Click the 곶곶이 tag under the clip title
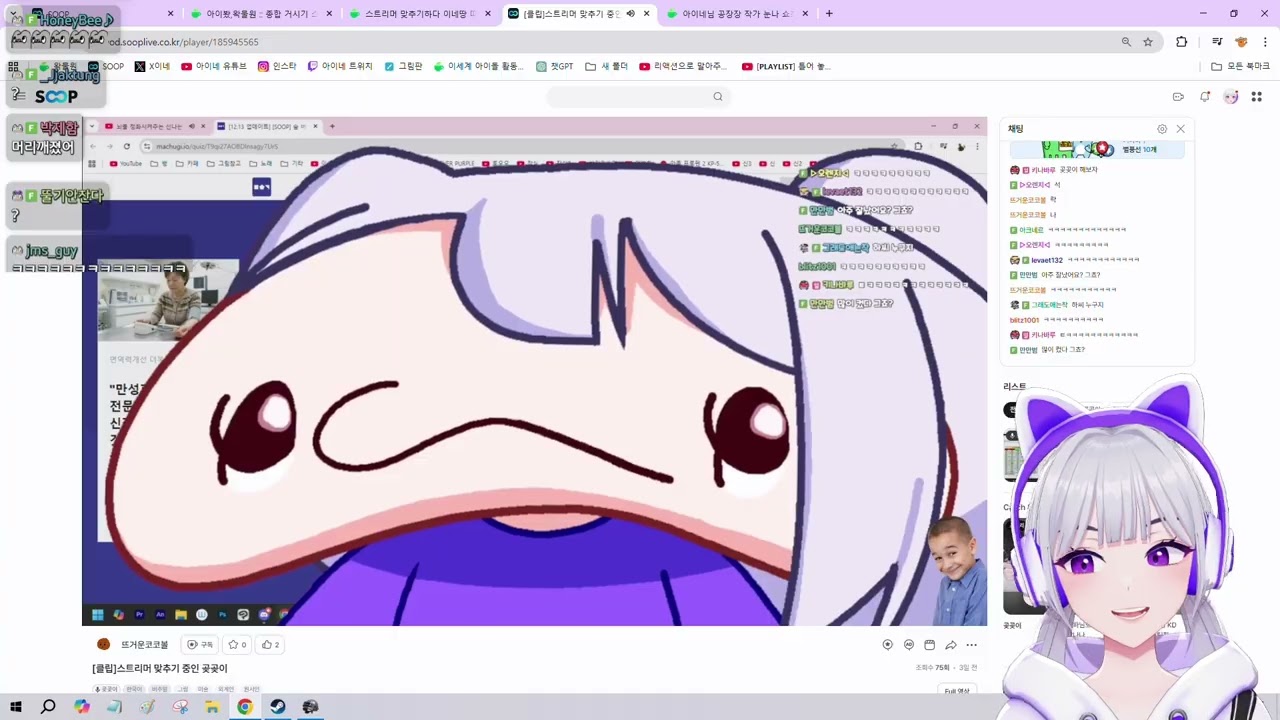 106,689
